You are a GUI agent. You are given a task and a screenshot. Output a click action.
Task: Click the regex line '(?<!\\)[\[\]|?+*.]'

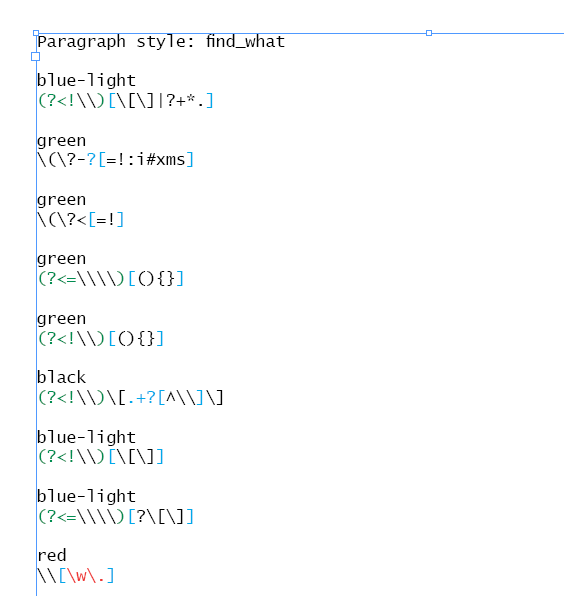[125, 101]
